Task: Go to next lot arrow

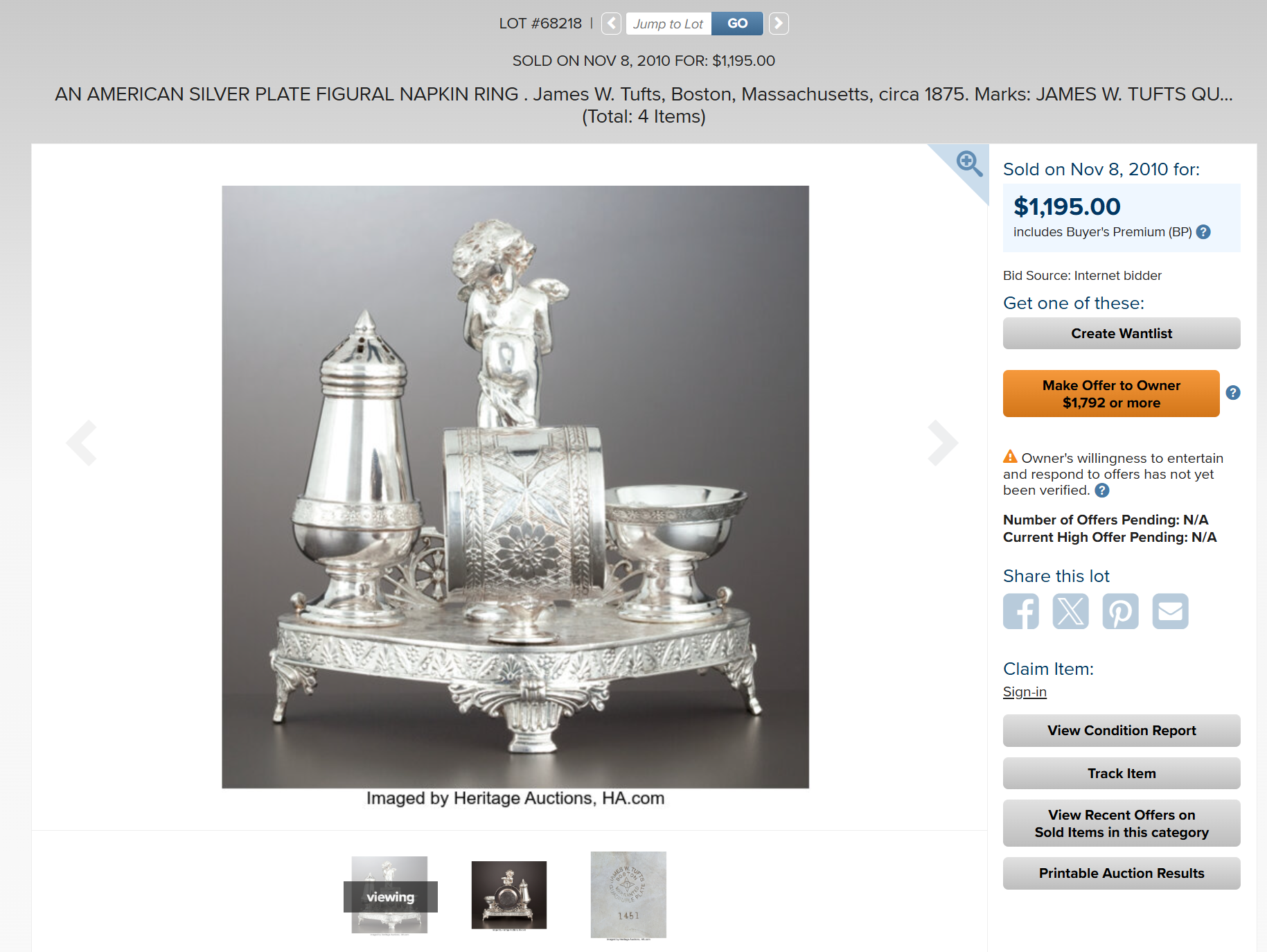Action: [x=779, y=24]
